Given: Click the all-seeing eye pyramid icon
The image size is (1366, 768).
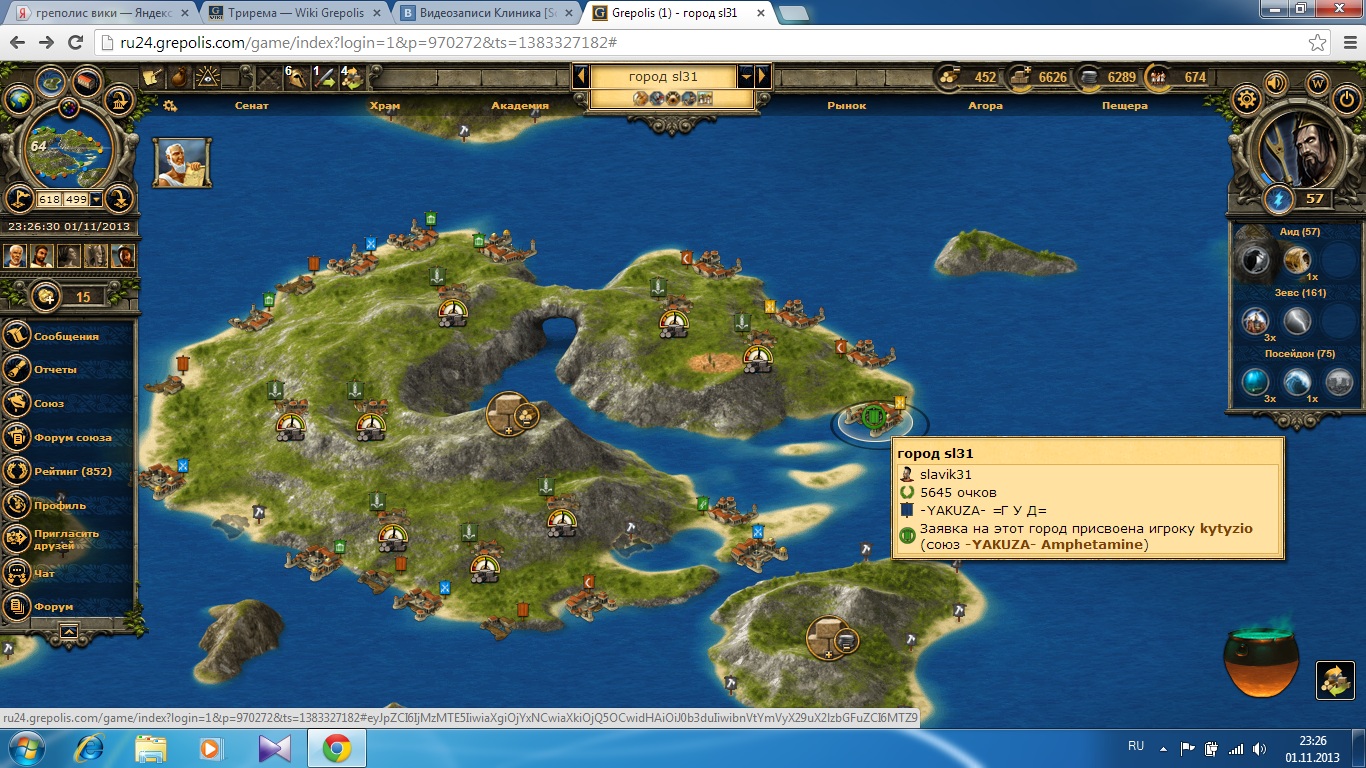Looking at the screenshot, I should (208, 78).
